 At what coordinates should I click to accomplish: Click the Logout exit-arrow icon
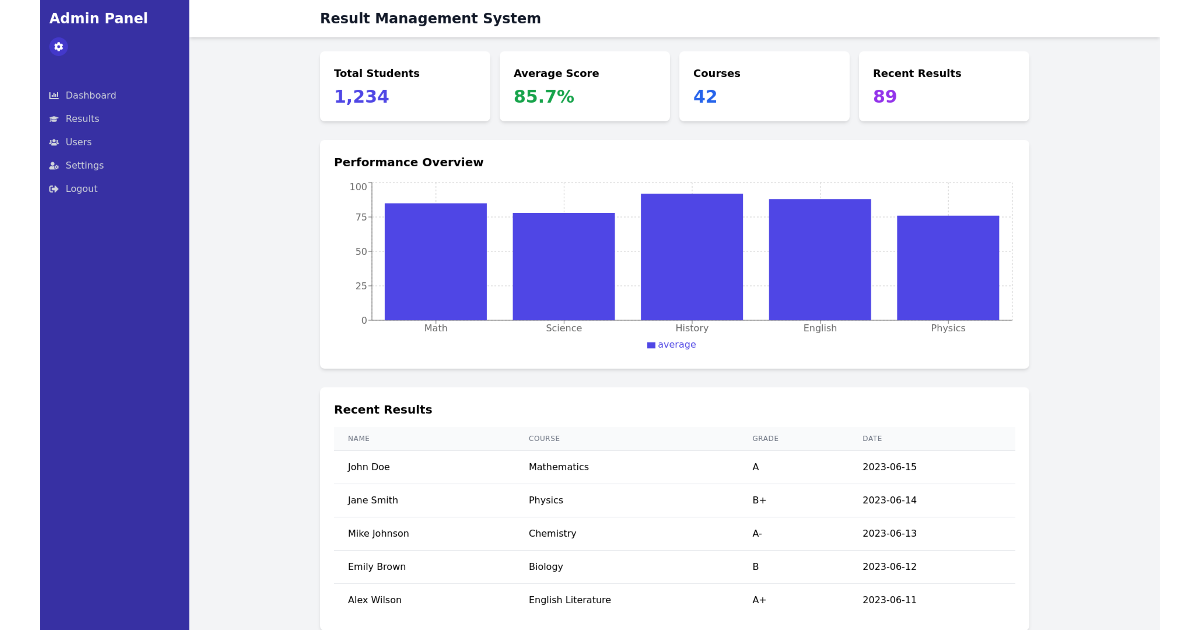coord(52,188)
